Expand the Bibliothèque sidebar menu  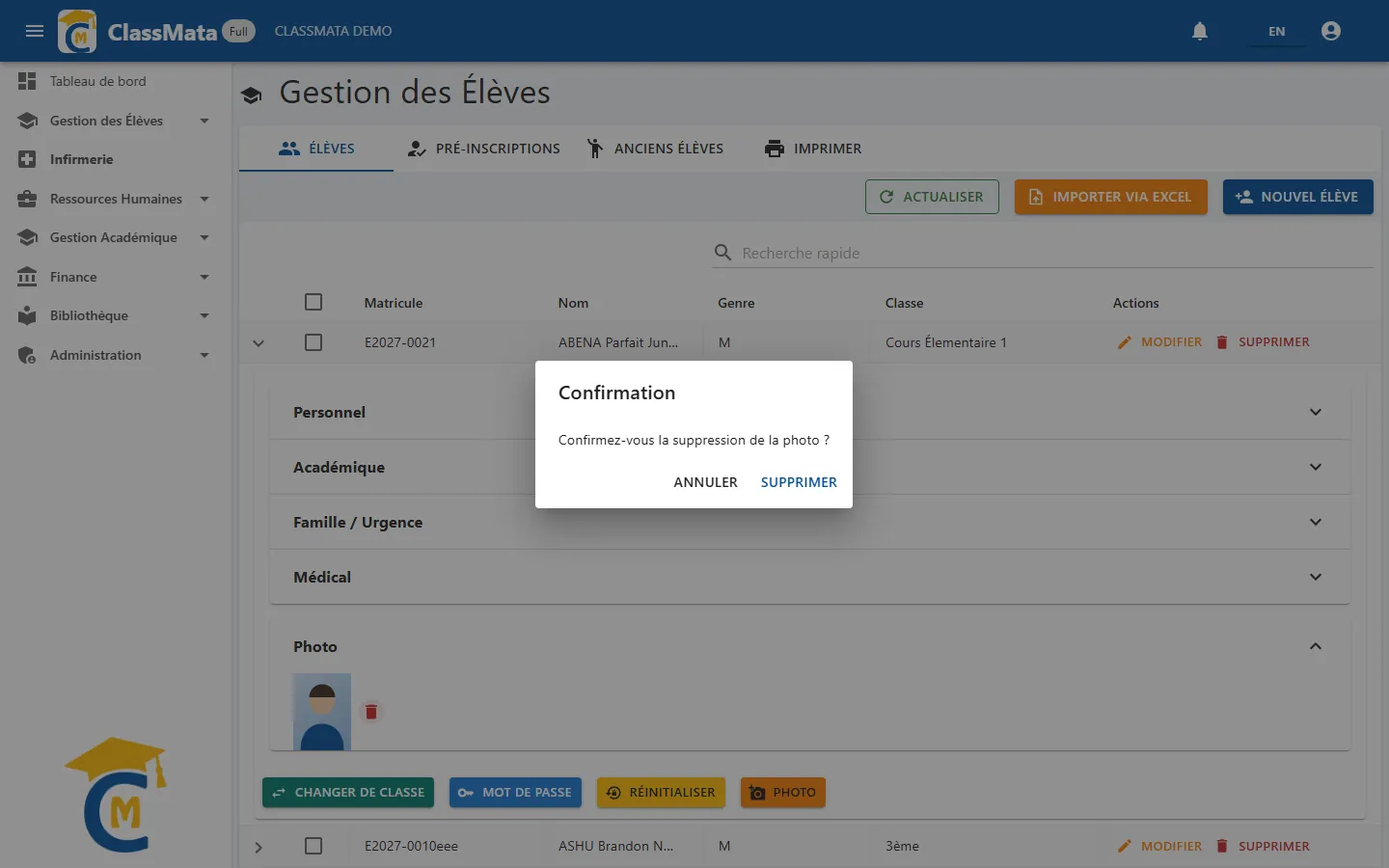116,315
